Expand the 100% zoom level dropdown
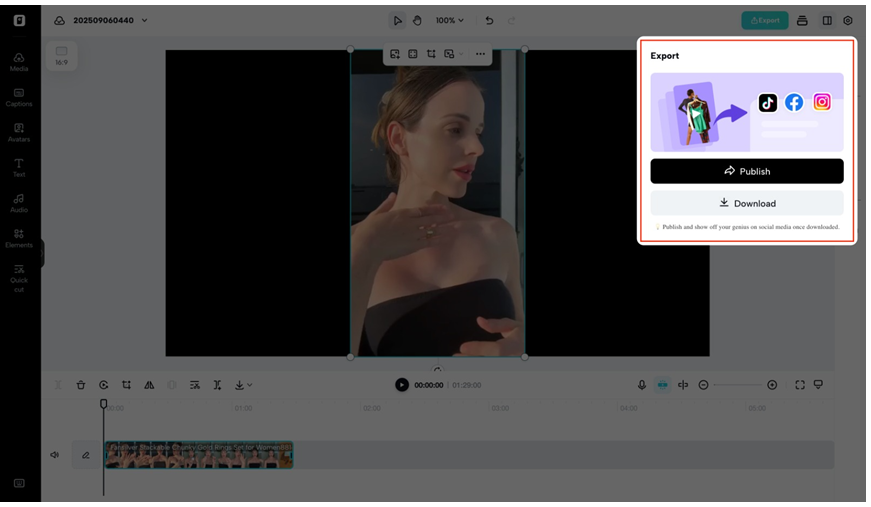The height and width of the screenshot is (507, 871). 450,20
